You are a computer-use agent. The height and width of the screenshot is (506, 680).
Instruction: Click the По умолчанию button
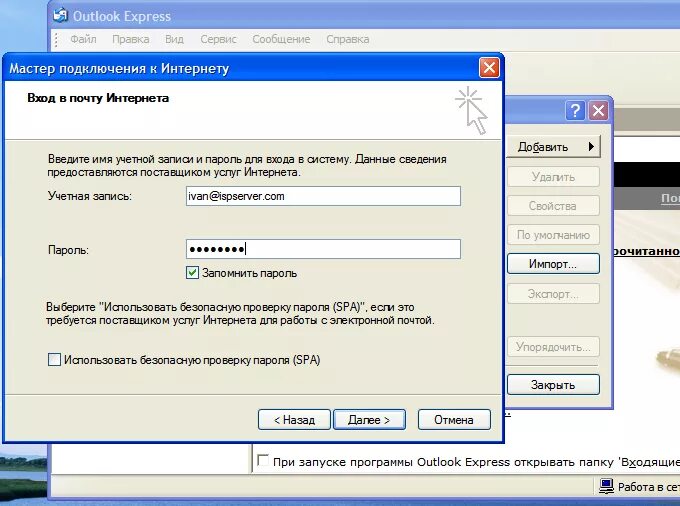tap(553, 235)
